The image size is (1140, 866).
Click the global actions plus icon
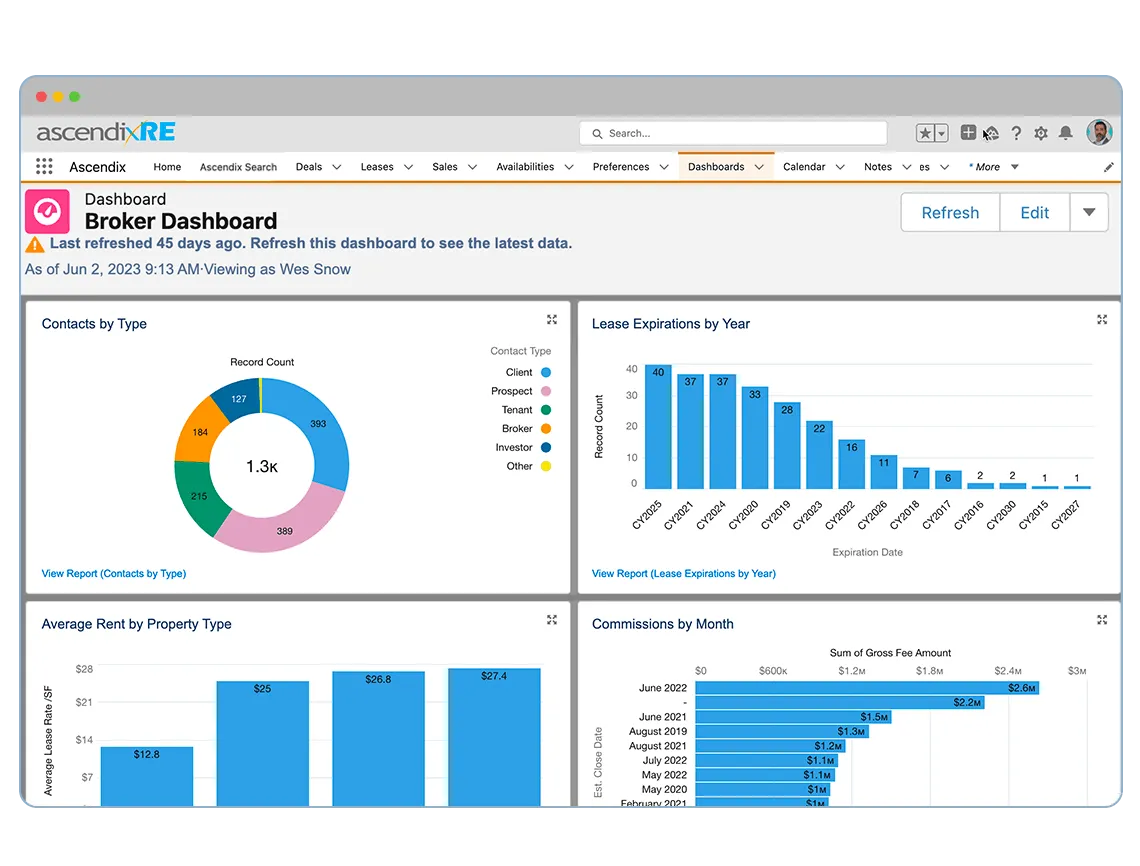point(968,132)
